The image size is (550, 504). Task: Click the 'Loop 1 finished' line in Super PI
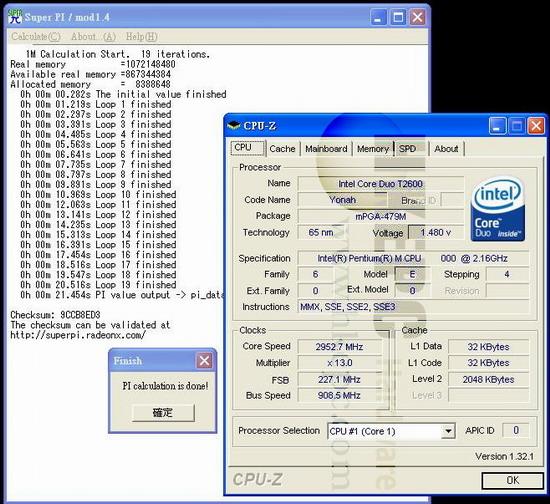(96, 104)
